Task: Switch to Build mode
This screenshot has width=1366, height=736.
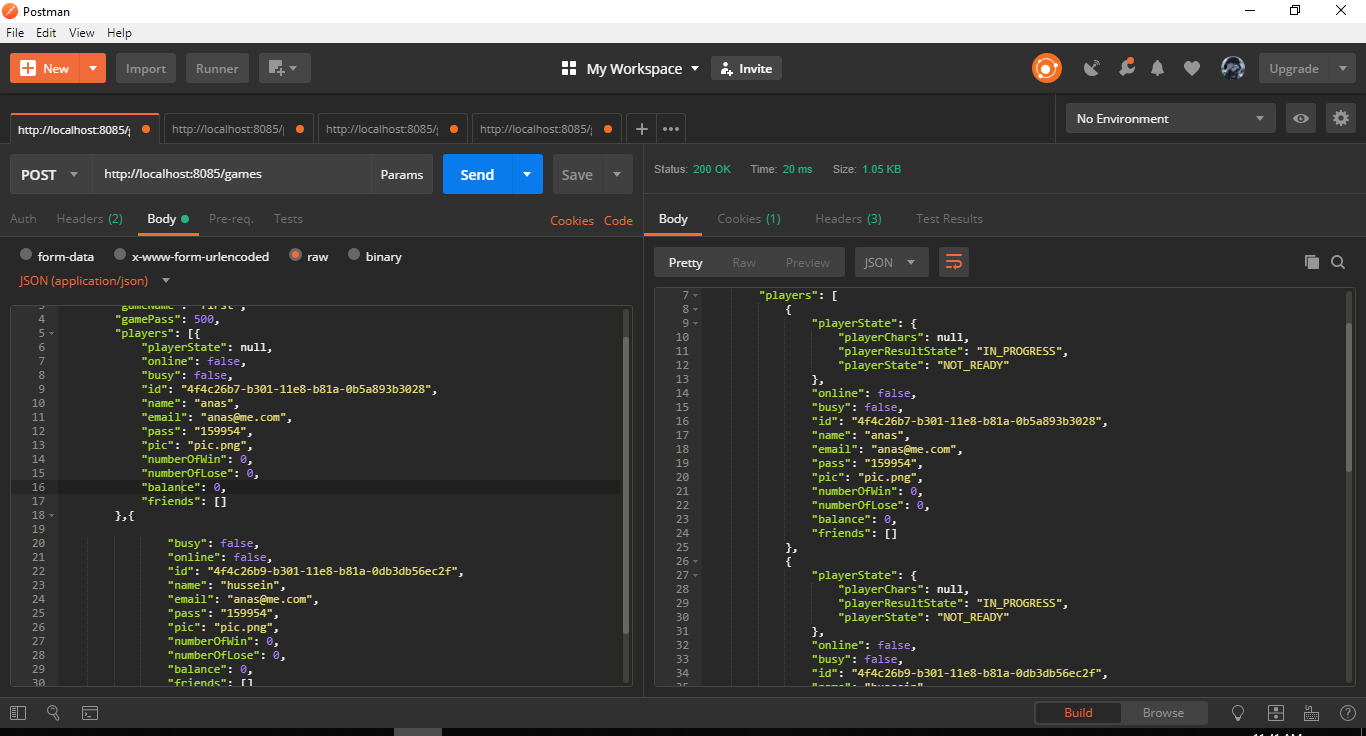Action: (x=1078, y=713)
